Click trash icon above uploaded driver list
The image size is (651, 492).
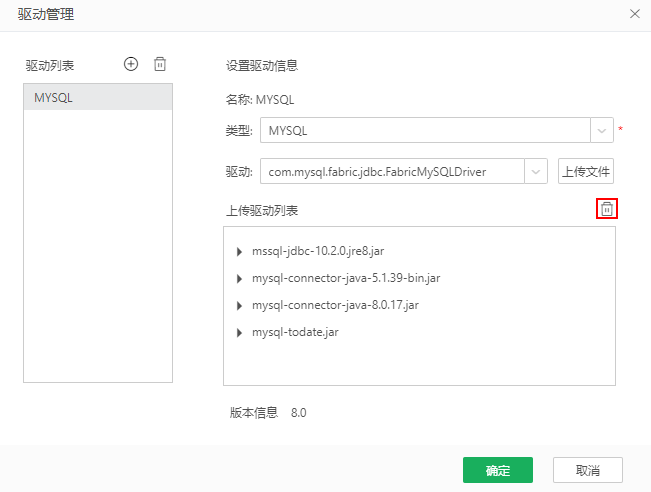[606, 209]
